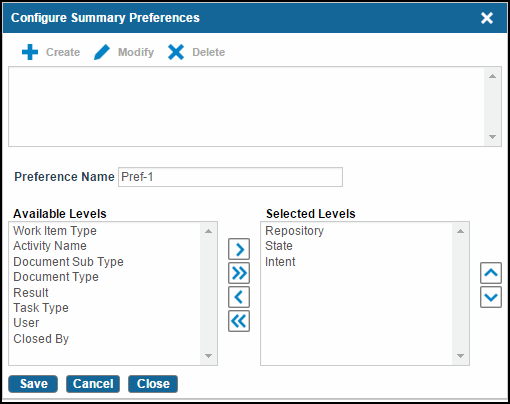The width and height of the screenshot is (510, 404).
Task: Select Repository in Selected Levels
Action: pyautogui.click(x=295, y=231)
